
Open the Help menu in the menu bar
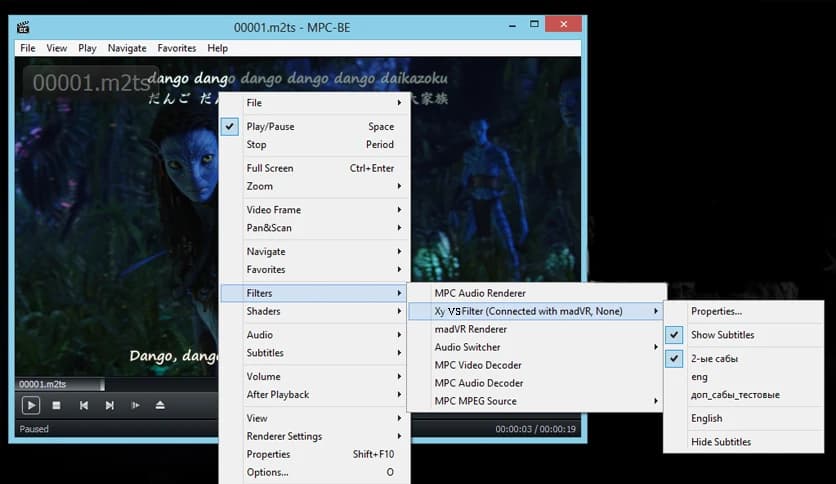click(218, 48)
